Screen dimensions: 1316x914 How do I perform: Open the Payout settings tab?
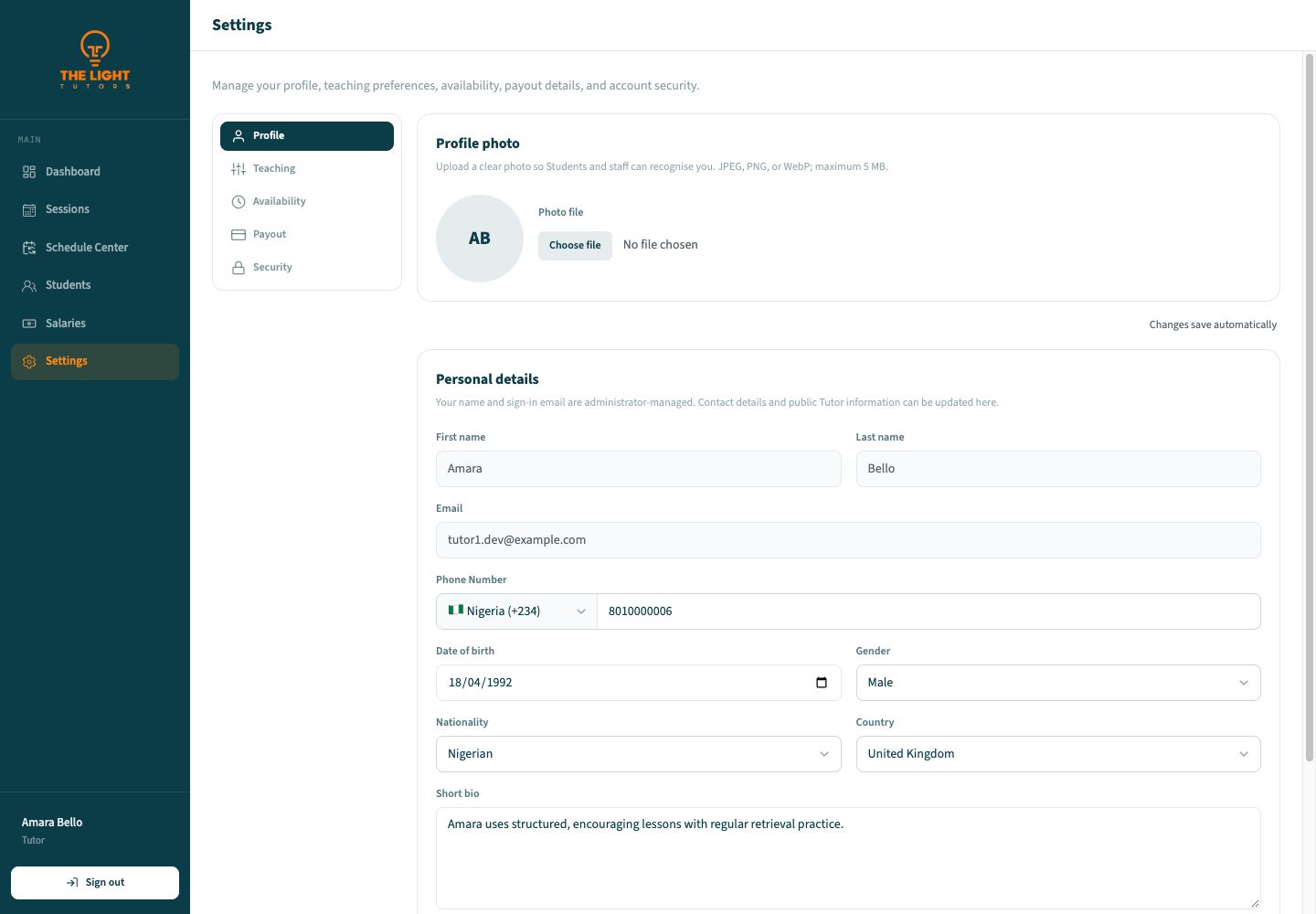[x=307, y=234]
